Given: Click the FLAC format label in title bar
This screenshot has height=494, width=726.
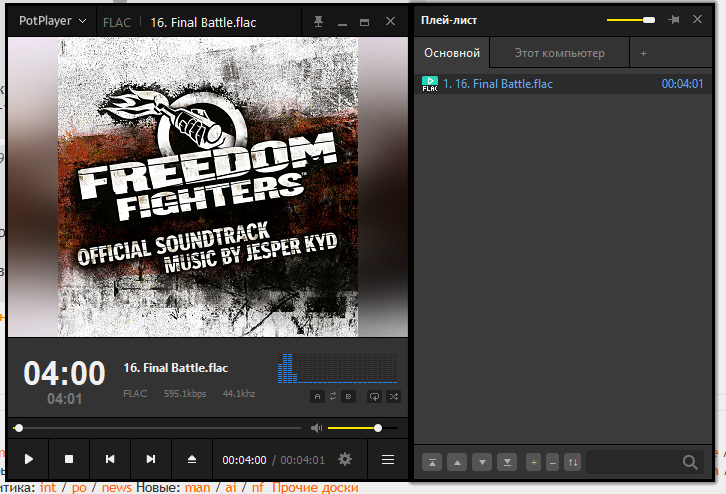Looking at the screenshot, I should point(117,23).
